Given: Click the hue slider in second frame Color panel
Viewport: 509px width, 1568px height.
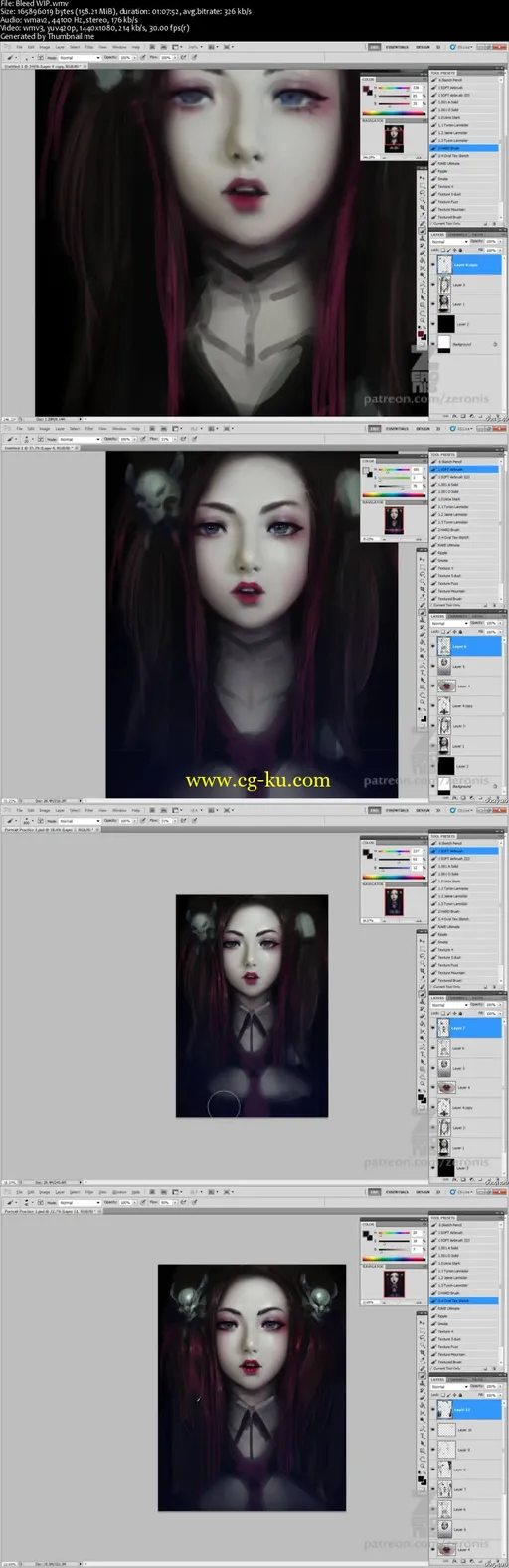Looking at the screenshot, I should point(394,470).
